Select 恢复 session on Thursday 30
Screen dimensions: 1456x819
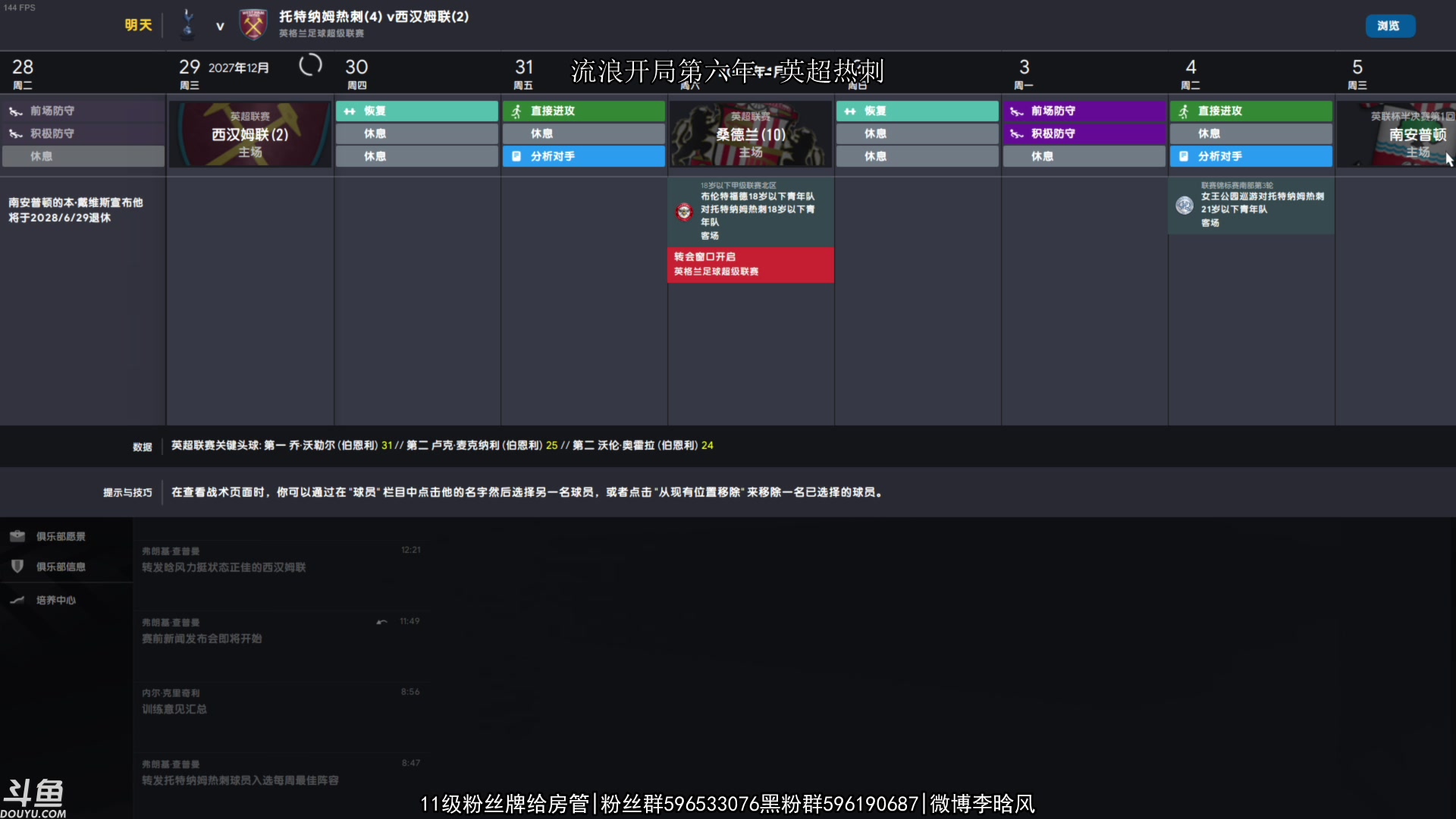417,111
